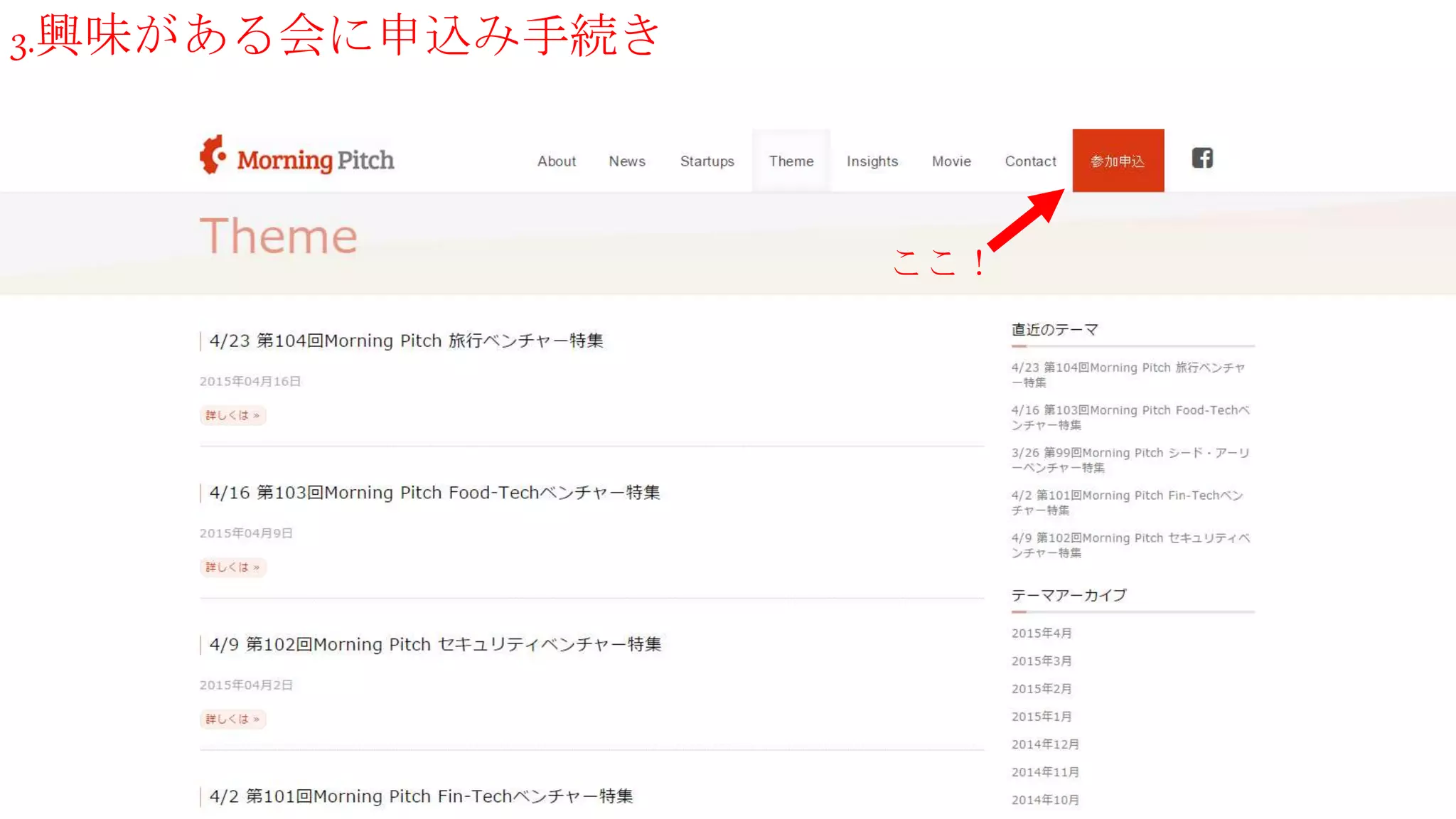Open the 第104回 旅行ベンチャー特集 article title
The height and width of the screenshot is (819, 1456).
pos(406,341)
